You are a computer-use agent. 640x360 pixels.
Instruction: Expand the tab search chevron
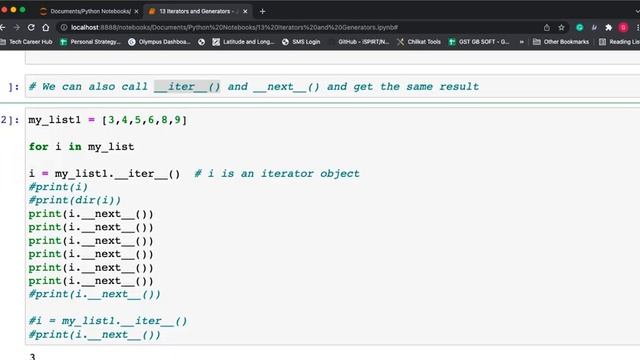click(638, 11)
